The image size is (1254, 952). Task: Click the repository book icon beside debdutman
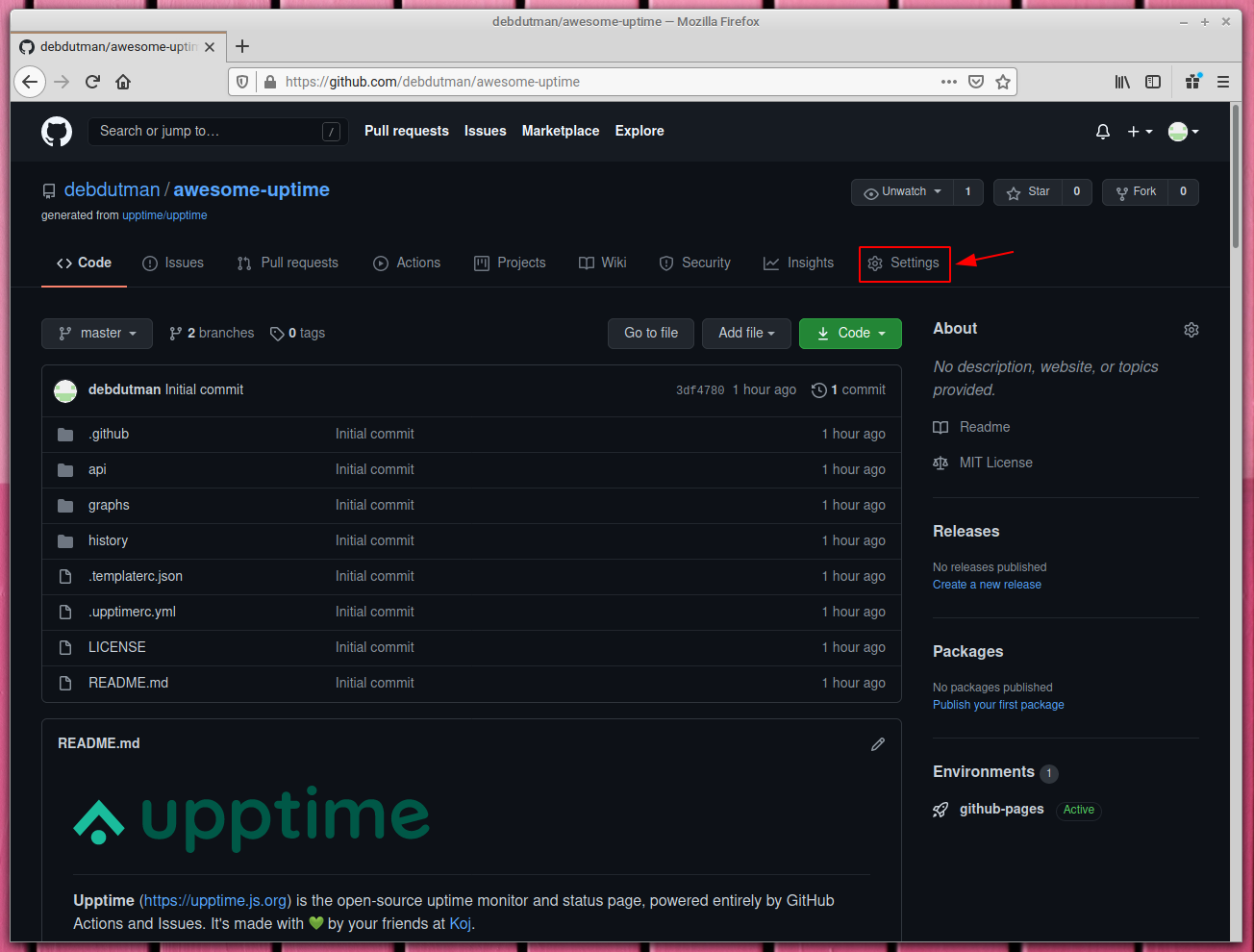coord(48,189)
